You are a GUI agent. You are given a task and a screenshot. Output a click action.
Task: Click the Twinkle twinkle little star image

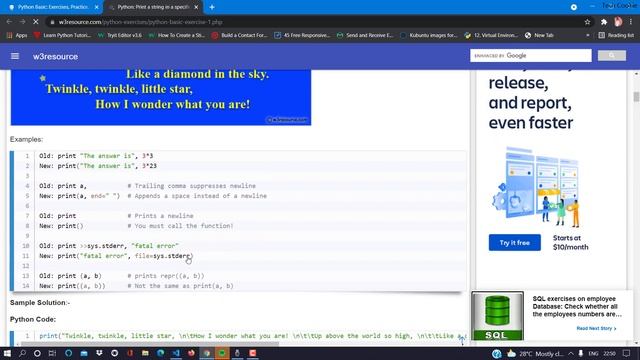161,97
